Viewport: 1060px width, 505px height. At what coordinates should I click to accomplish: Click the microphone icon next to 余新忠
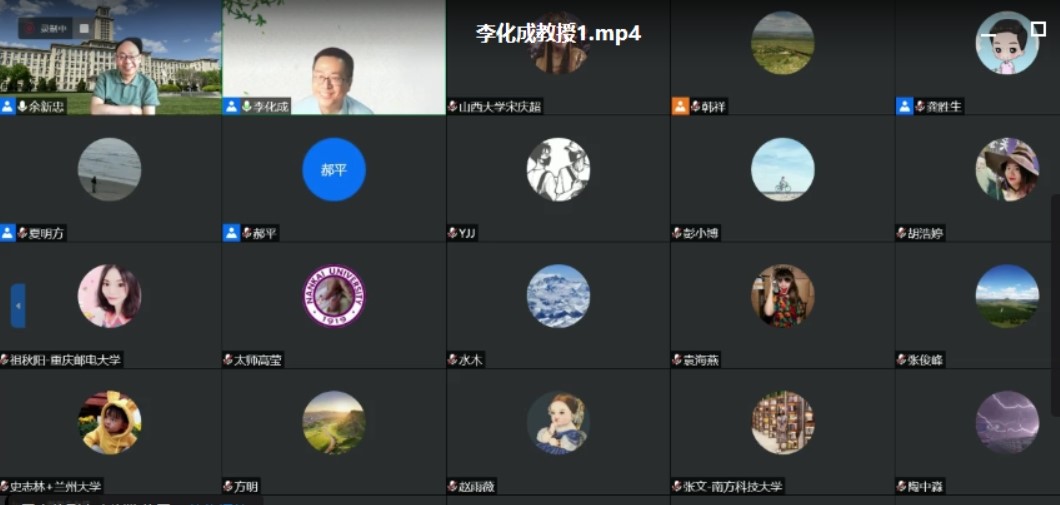22,106
